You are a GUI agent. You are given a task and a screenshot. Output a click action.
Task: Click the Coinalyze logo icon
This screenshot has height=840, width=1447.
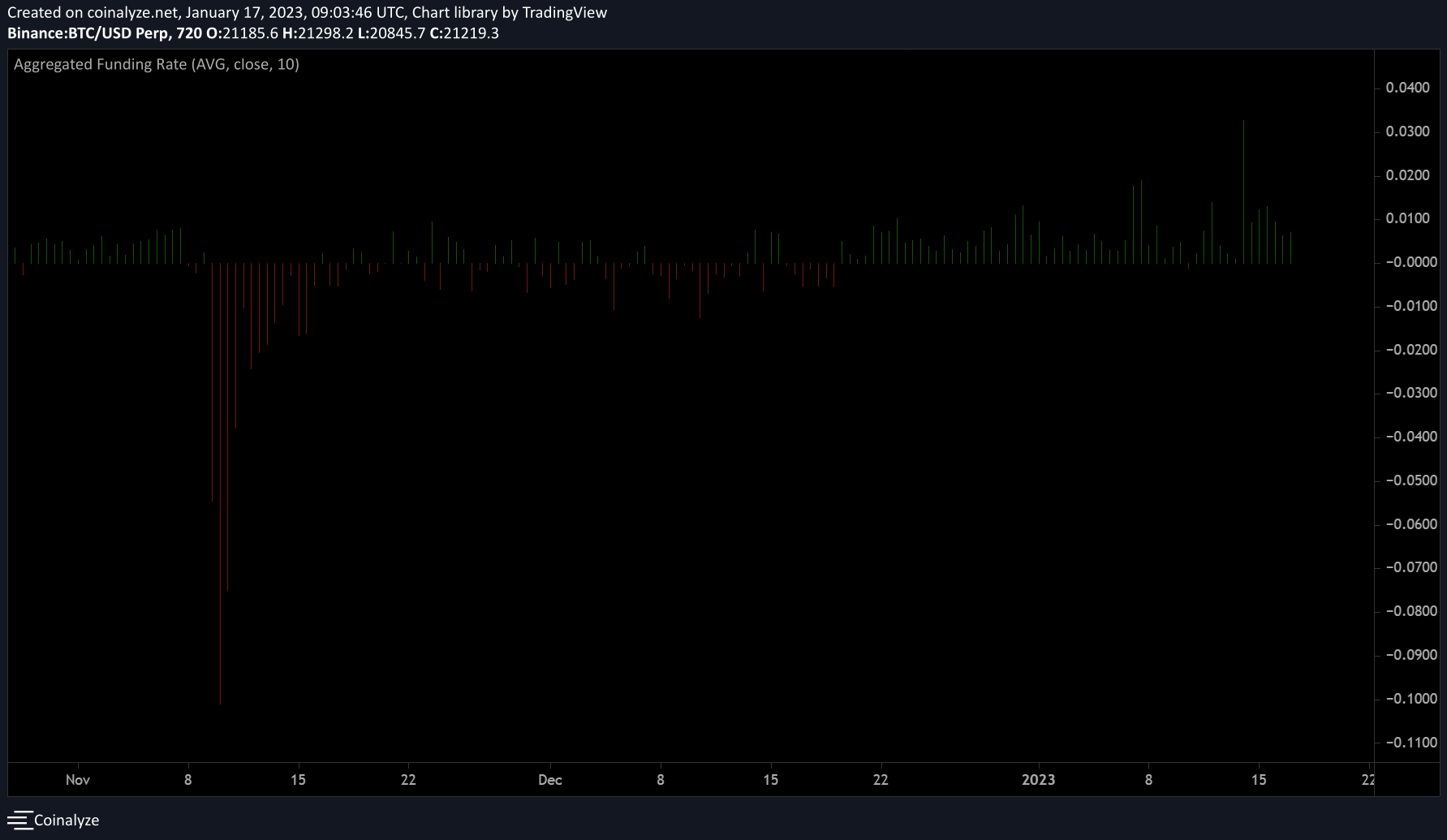pyautogui.click(x=19, y=820)
